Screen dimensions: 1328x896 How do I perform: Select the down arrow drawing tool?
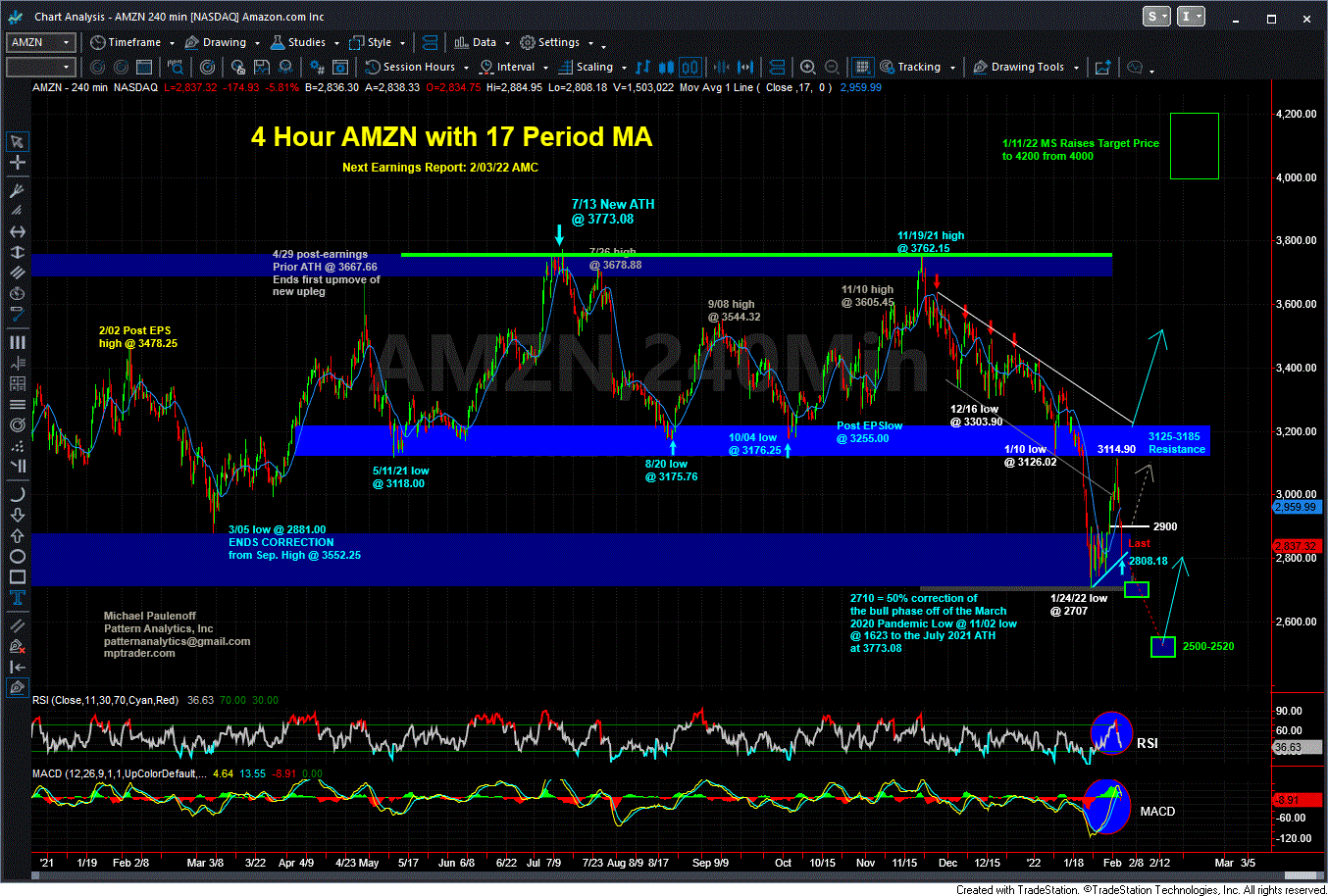coord(17,515)
